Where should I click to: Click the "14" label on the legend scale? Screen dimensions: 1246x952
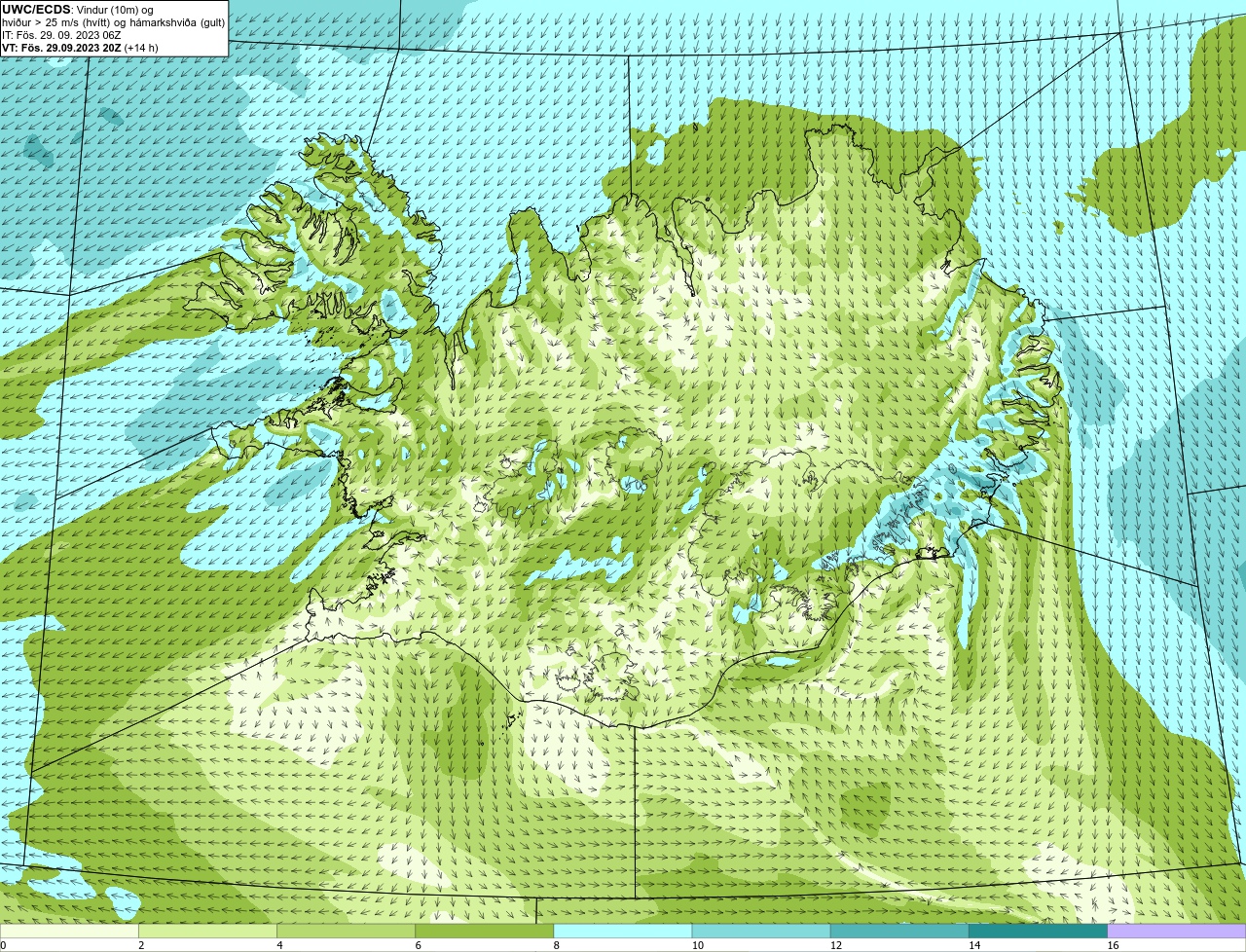973,945
